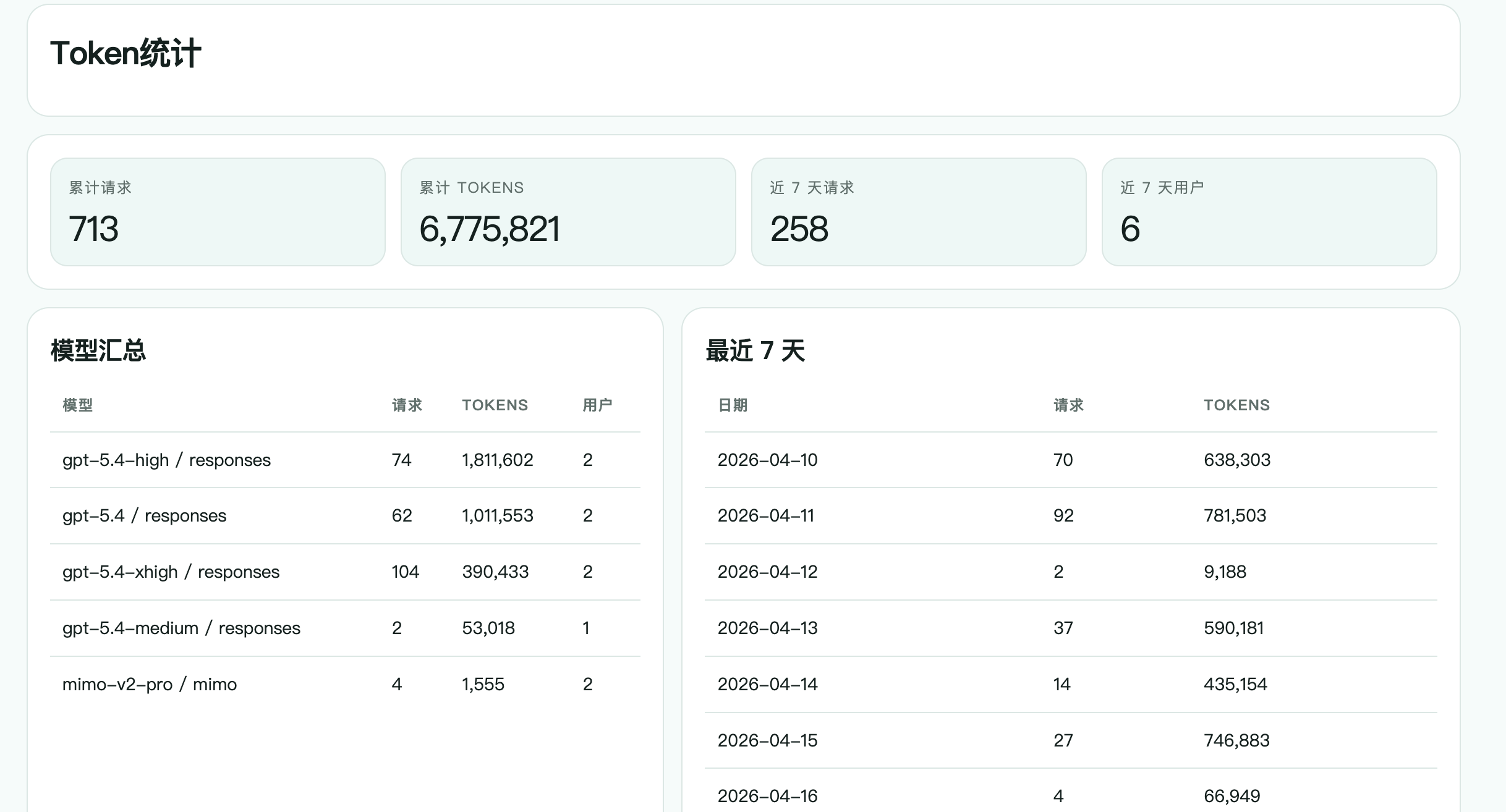This screenshot has width=1506, height=812.
Task: Select the "TOKENS" header in the last-7-days table
Action: click(1236, 405)
